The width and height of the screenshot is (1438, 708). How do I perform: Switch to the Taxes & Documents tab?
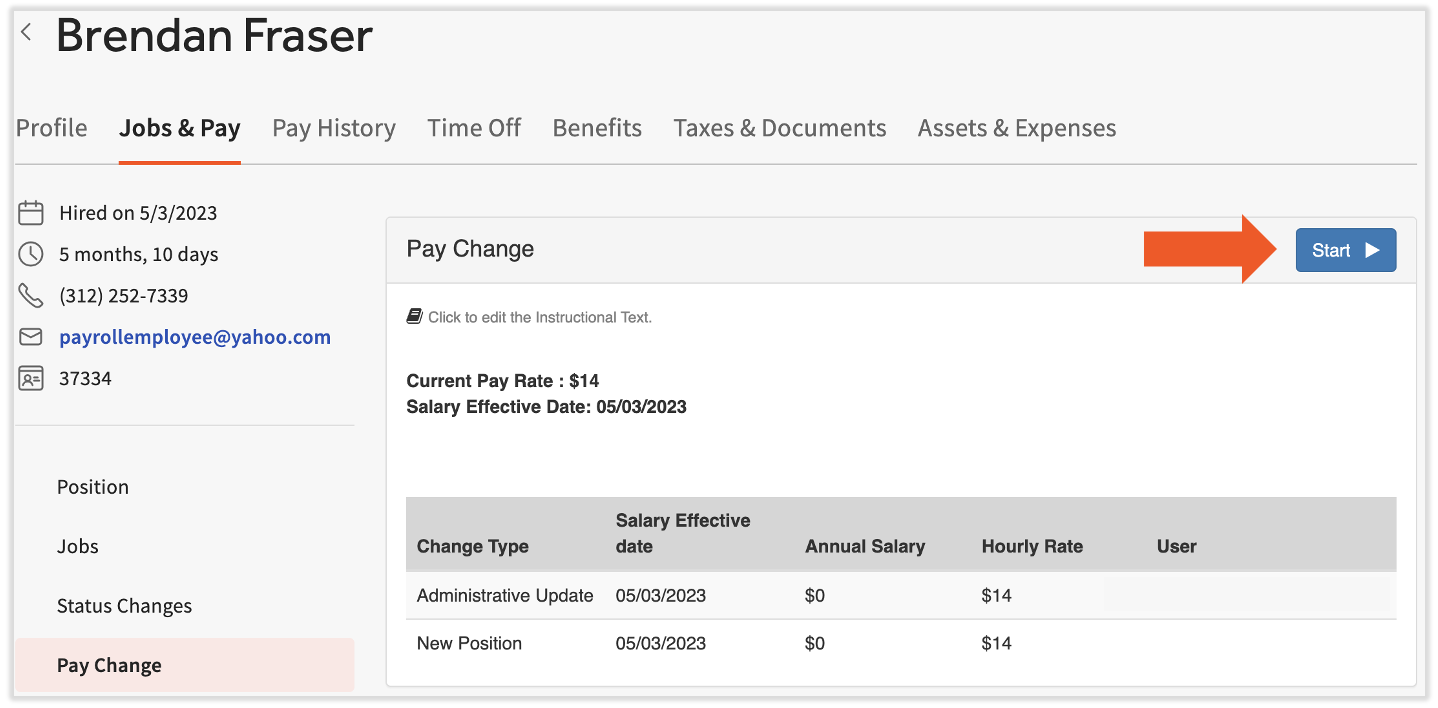pyautogui.click(x=780, y=128)
